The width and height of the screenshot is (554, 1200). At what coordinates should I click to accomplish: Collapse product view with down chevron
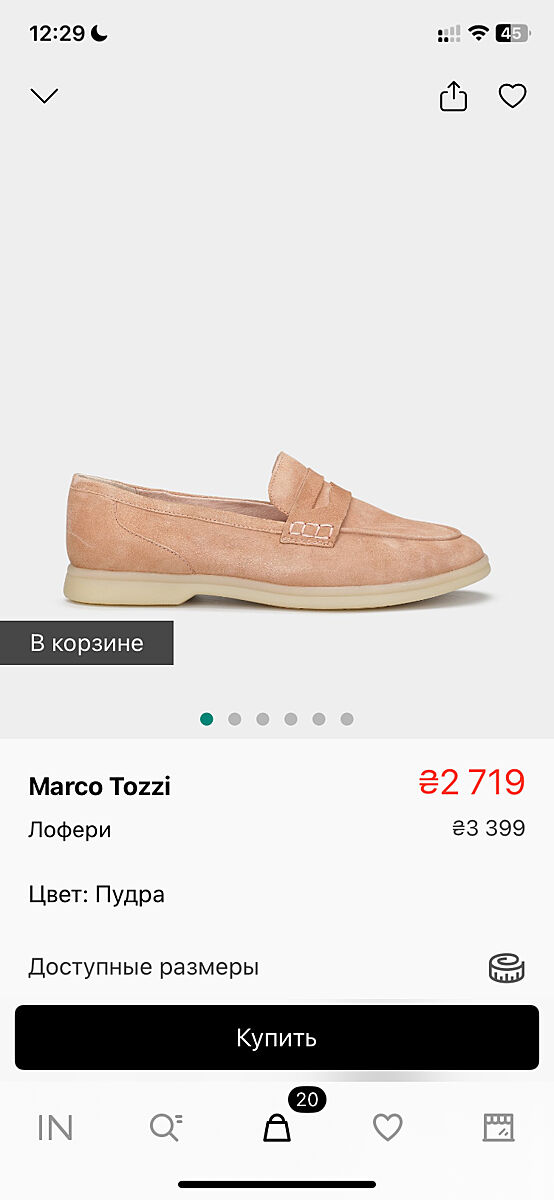tap(44, 96)
